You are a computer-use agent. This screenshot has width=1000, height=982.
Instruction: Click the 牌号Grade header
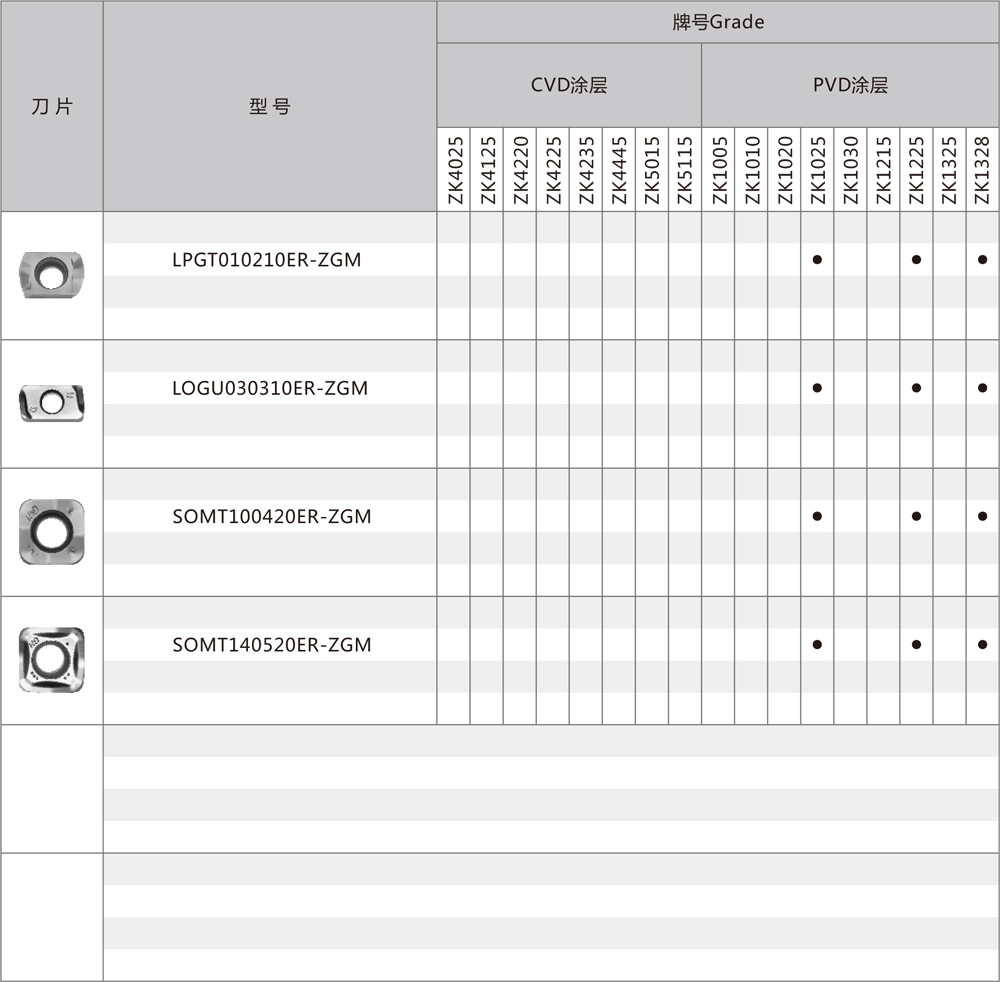point(717,22)
